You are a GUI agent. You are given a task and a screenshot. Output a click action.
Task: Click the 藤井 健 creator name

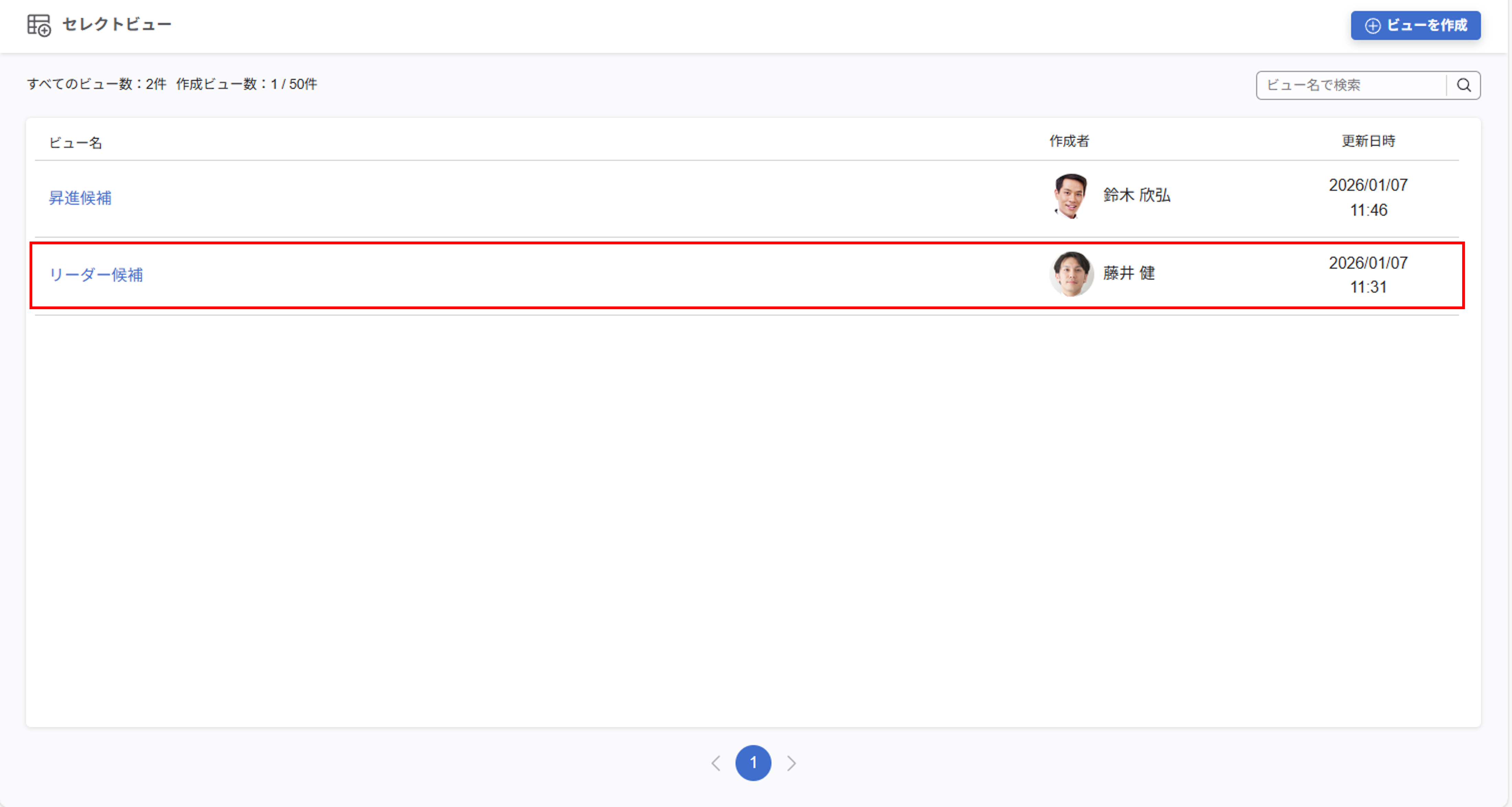point(1129,273)
